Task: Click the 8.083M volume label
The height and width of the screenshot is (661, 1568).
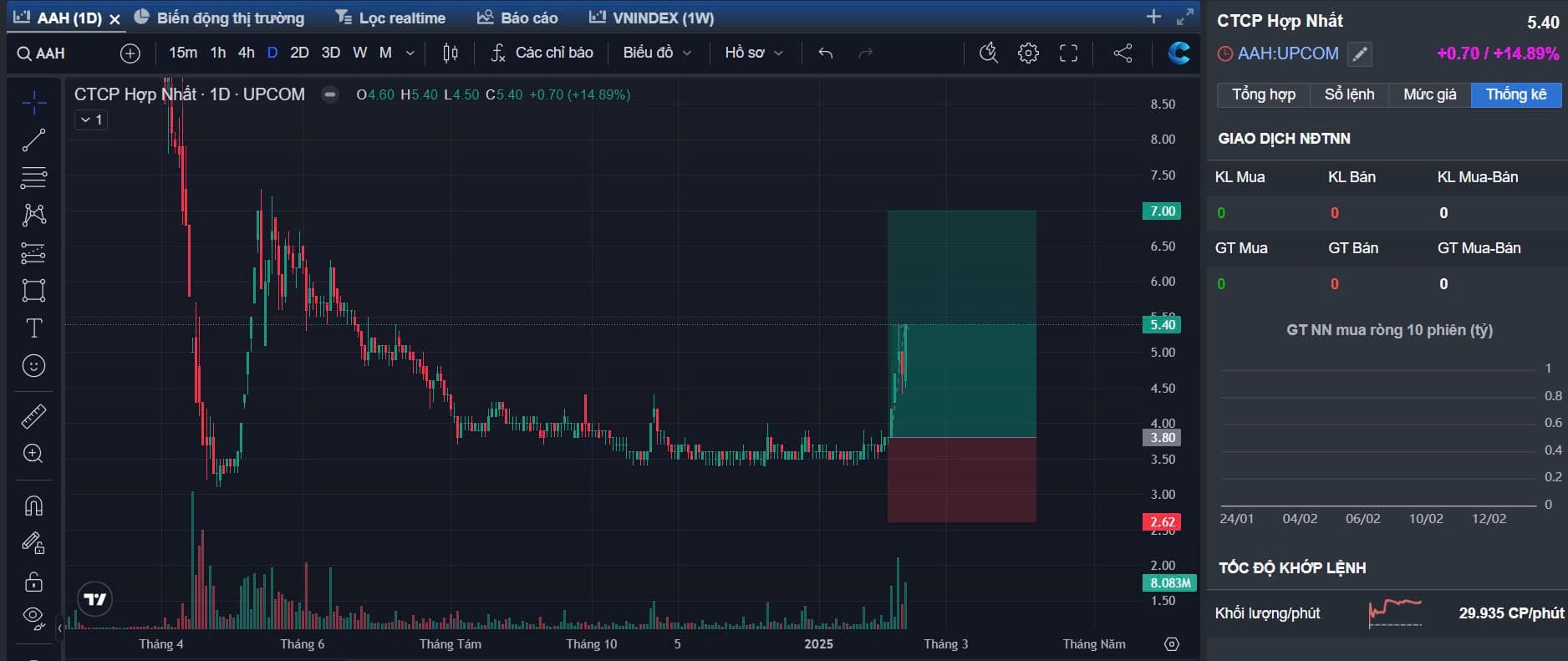Action: click(1170, 583)
